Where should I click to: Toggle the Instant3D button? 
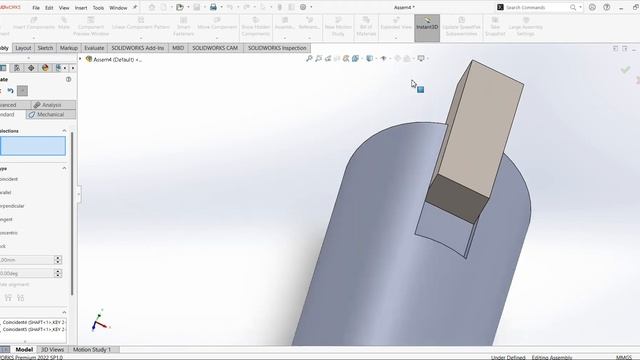pyautogui.click(x=427, y=28)
